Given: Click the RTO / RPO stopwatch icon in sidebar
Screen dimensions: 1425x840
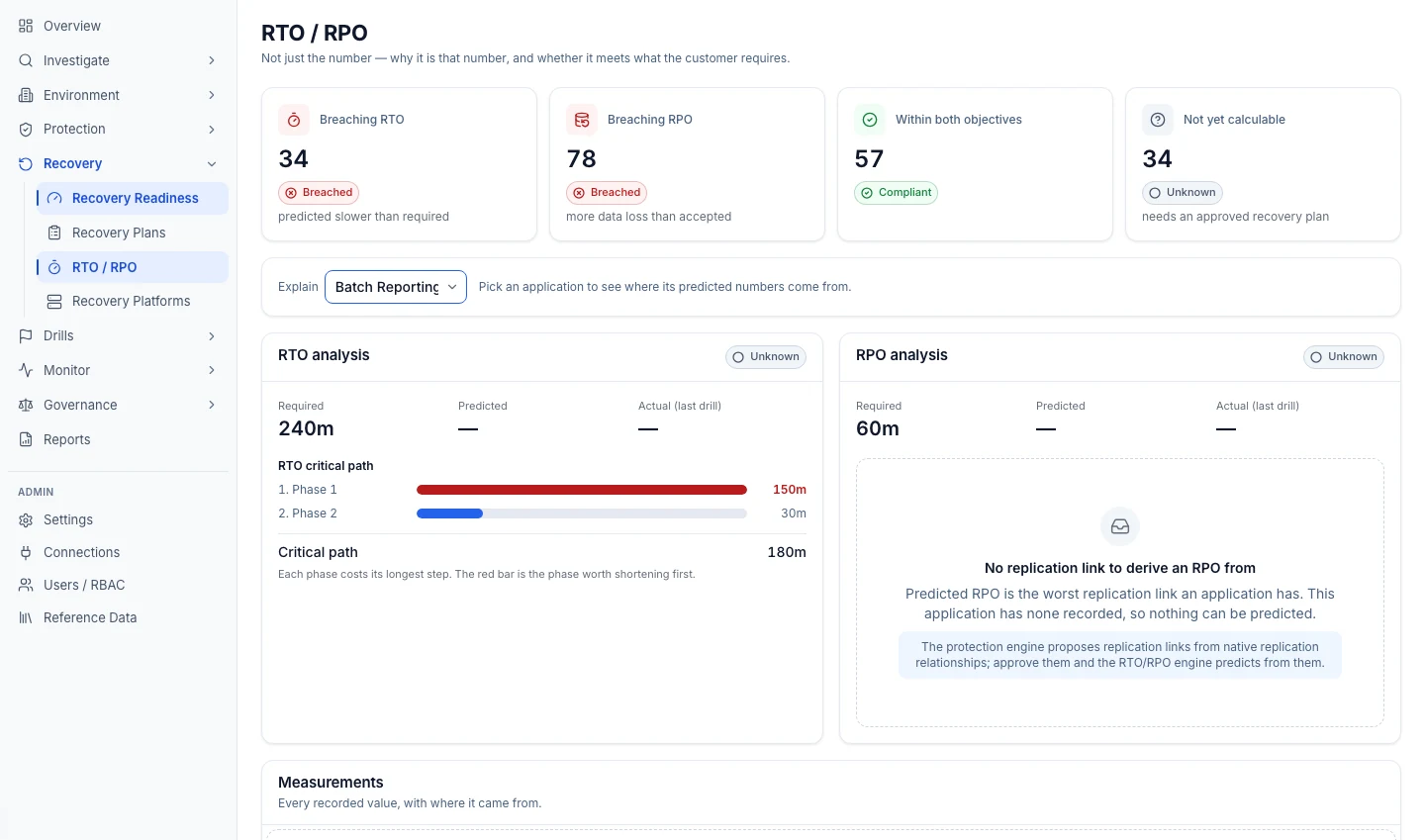Looking at the screenshot, I should pyautogui.click(x=54, y=267).
